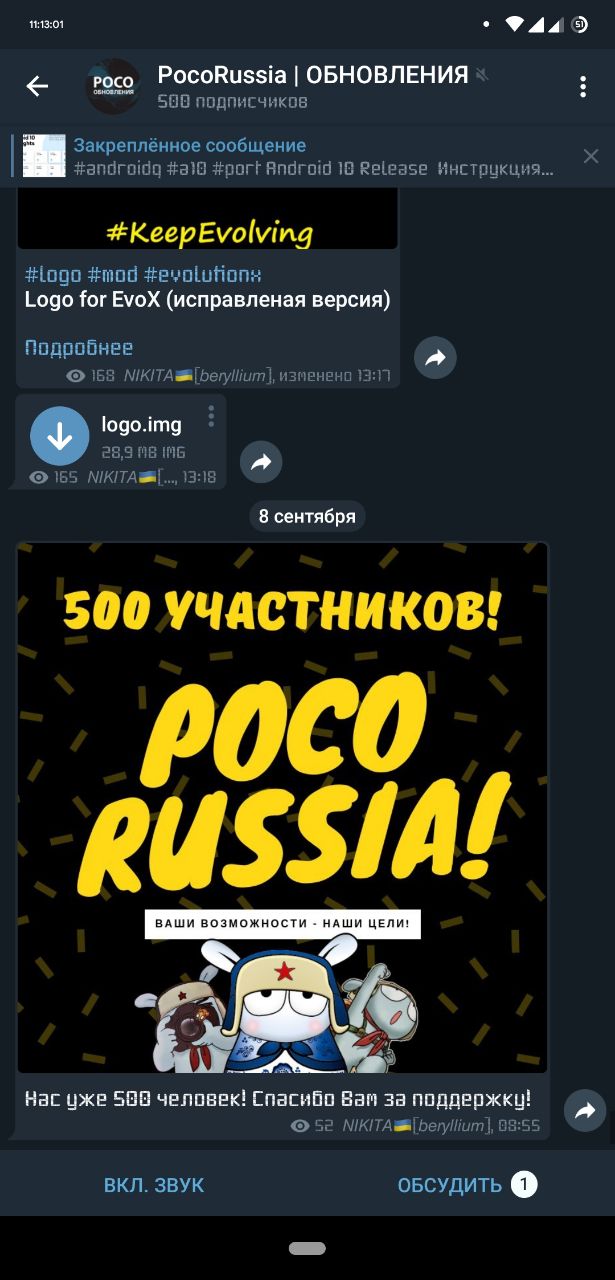
Task: Toggle sound with ВКЛ. ЗВУК
Action: pos(154,1185)
